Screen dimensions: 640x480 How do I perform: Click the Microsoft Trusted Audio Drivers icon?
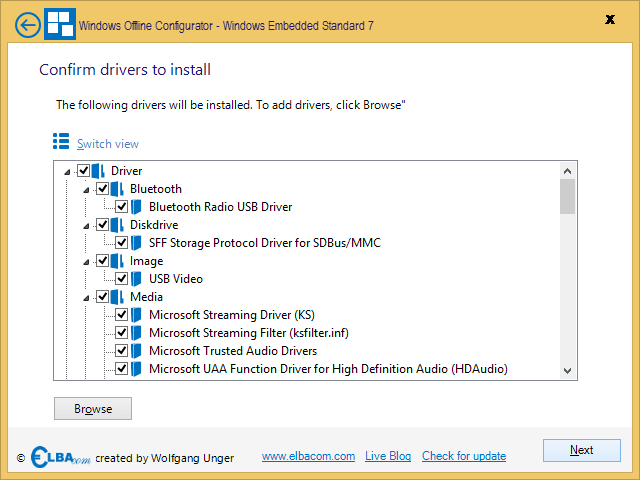(x=136, y=350)
